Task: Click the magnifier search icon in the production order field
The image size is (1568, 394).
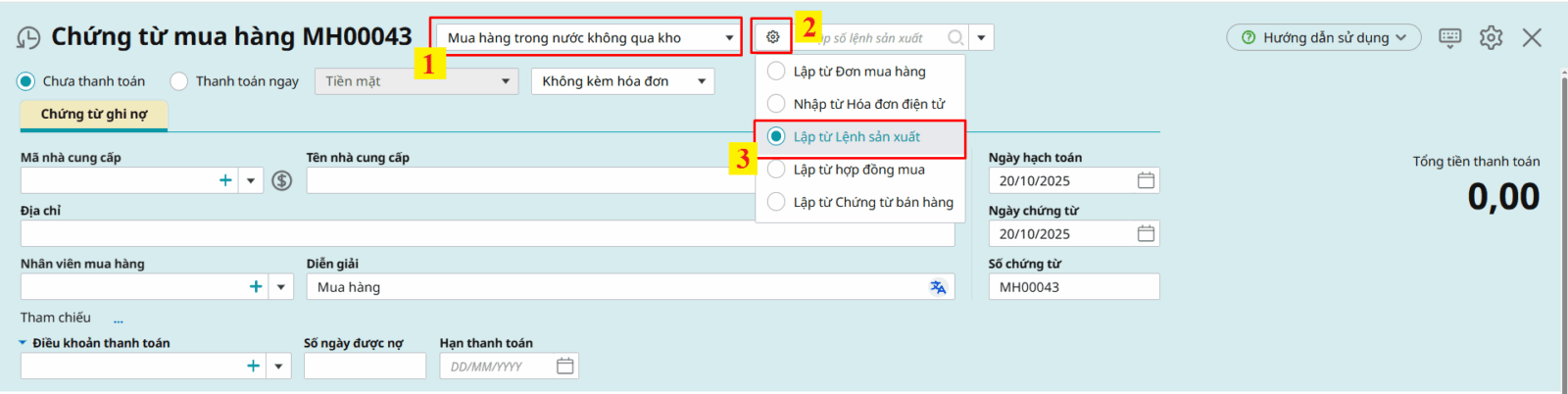Action: (x=955, y=37)
